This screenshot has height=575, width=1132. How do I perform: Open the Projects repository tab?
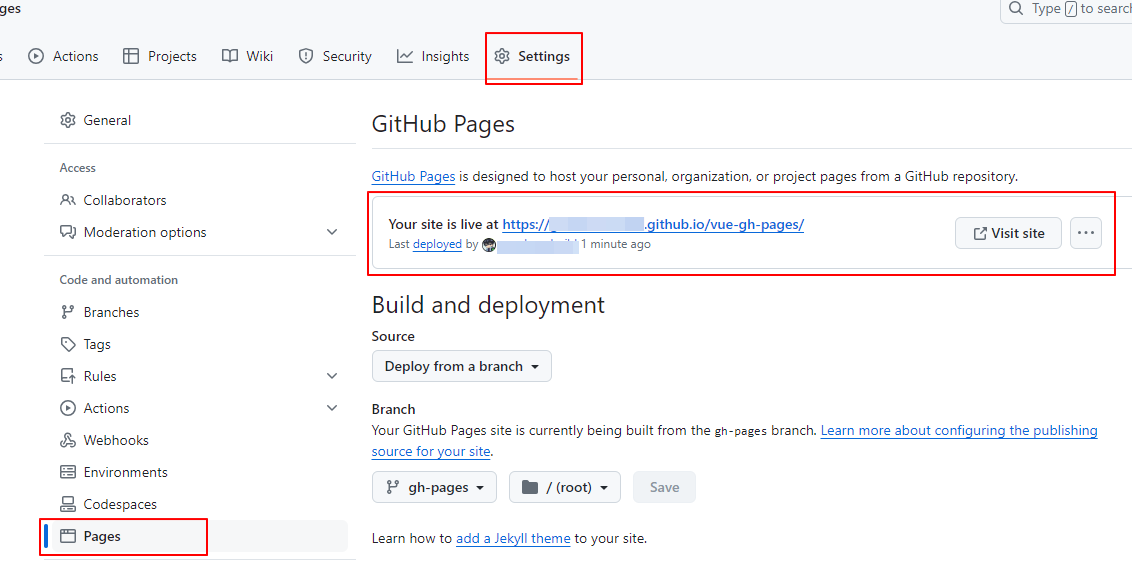[x=160, y=56]
